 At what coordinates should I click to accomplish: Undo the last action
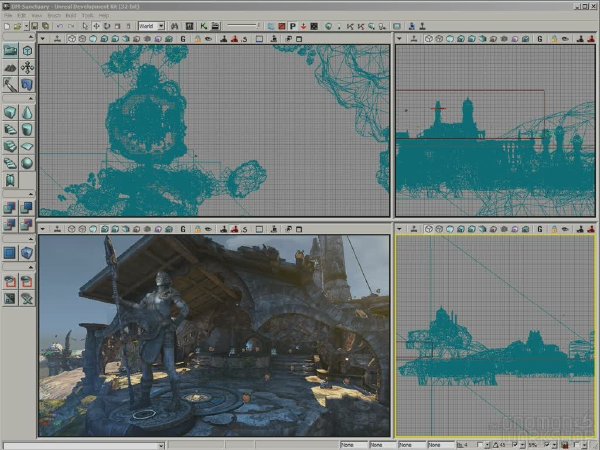click(x=60, y=26)
